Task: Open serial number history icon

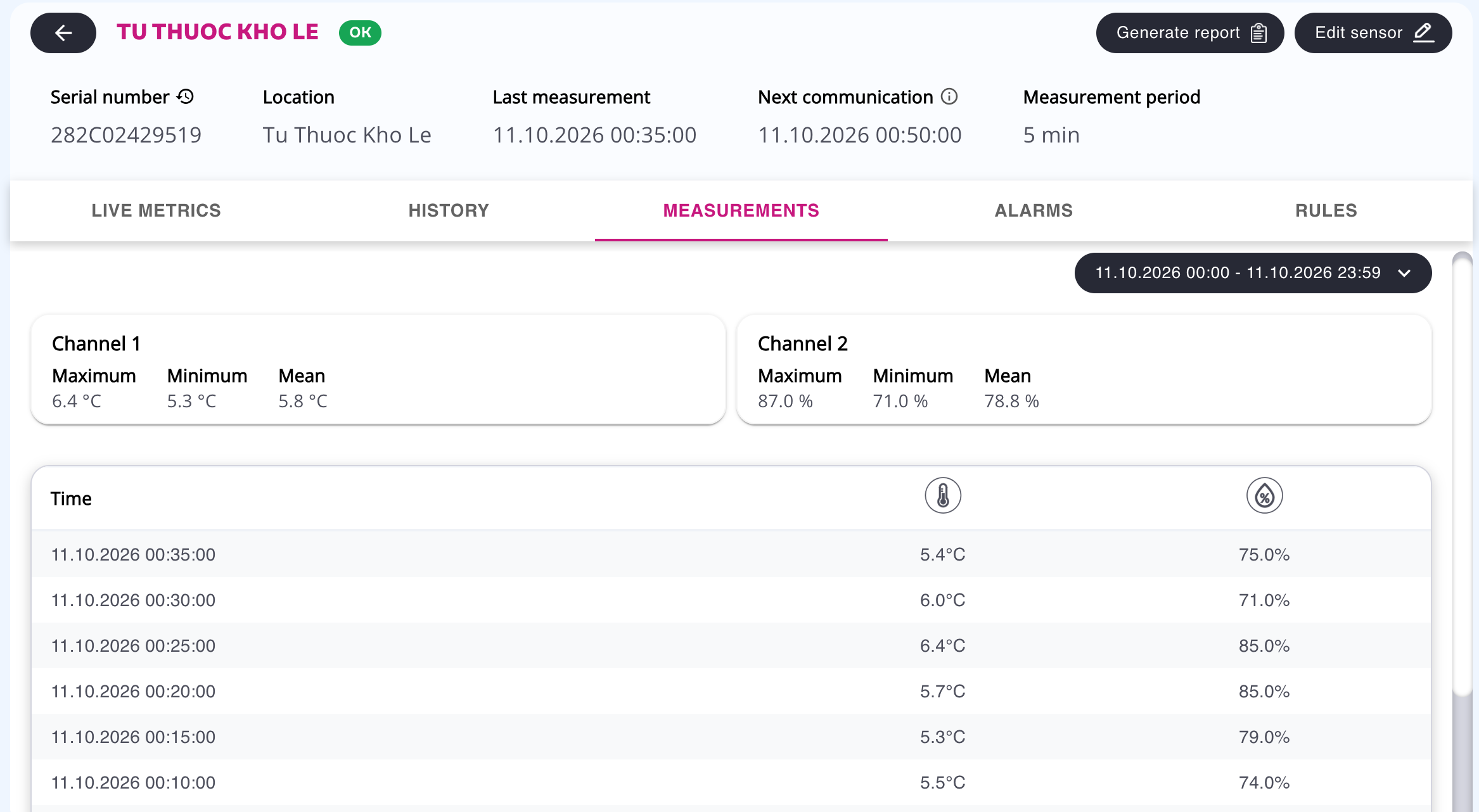Action: coord(185,97)
